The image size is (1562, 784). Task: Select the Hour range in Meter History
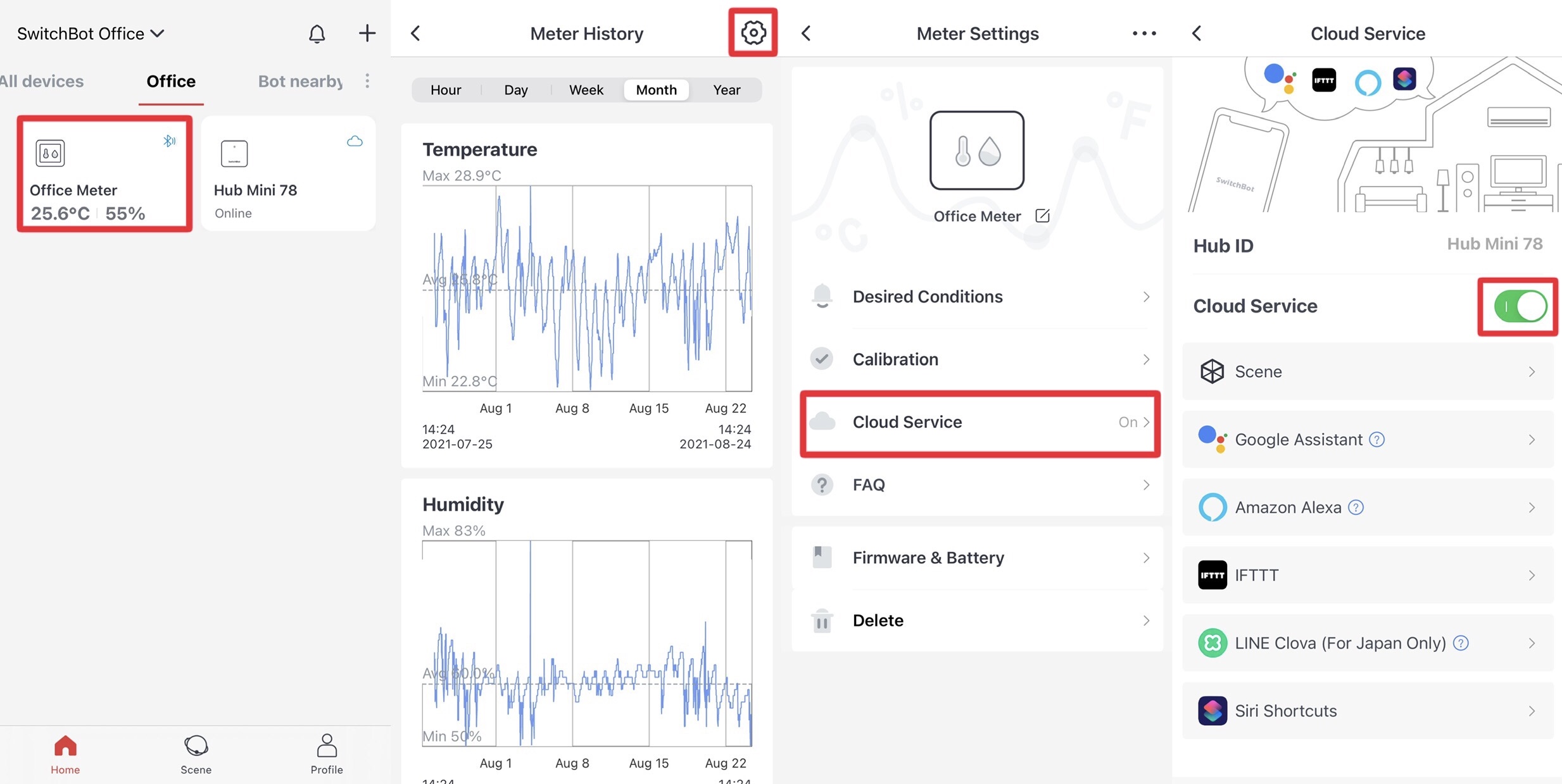446,90
